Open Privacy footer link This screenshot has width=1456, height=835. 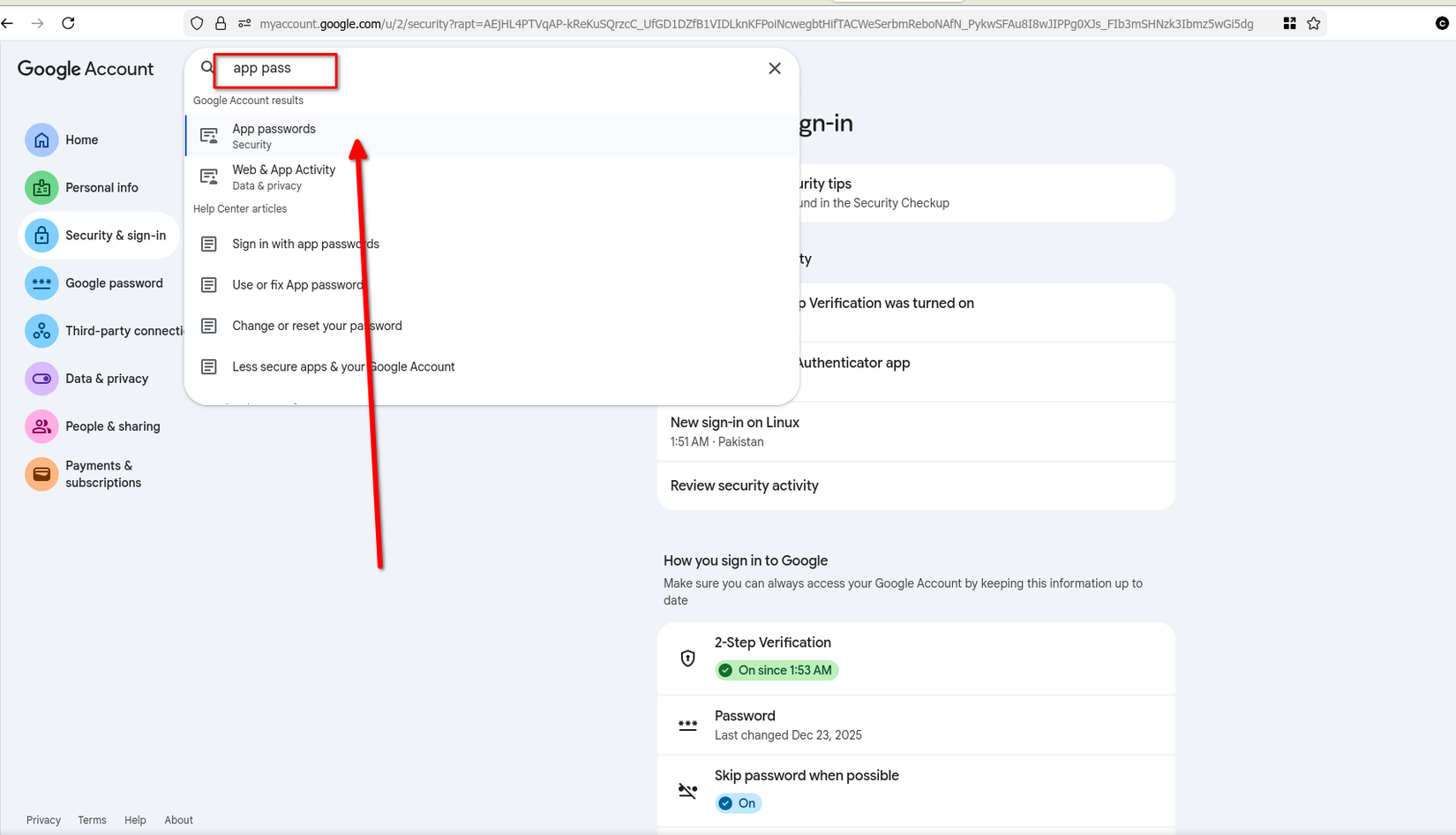tap(43, 820)
